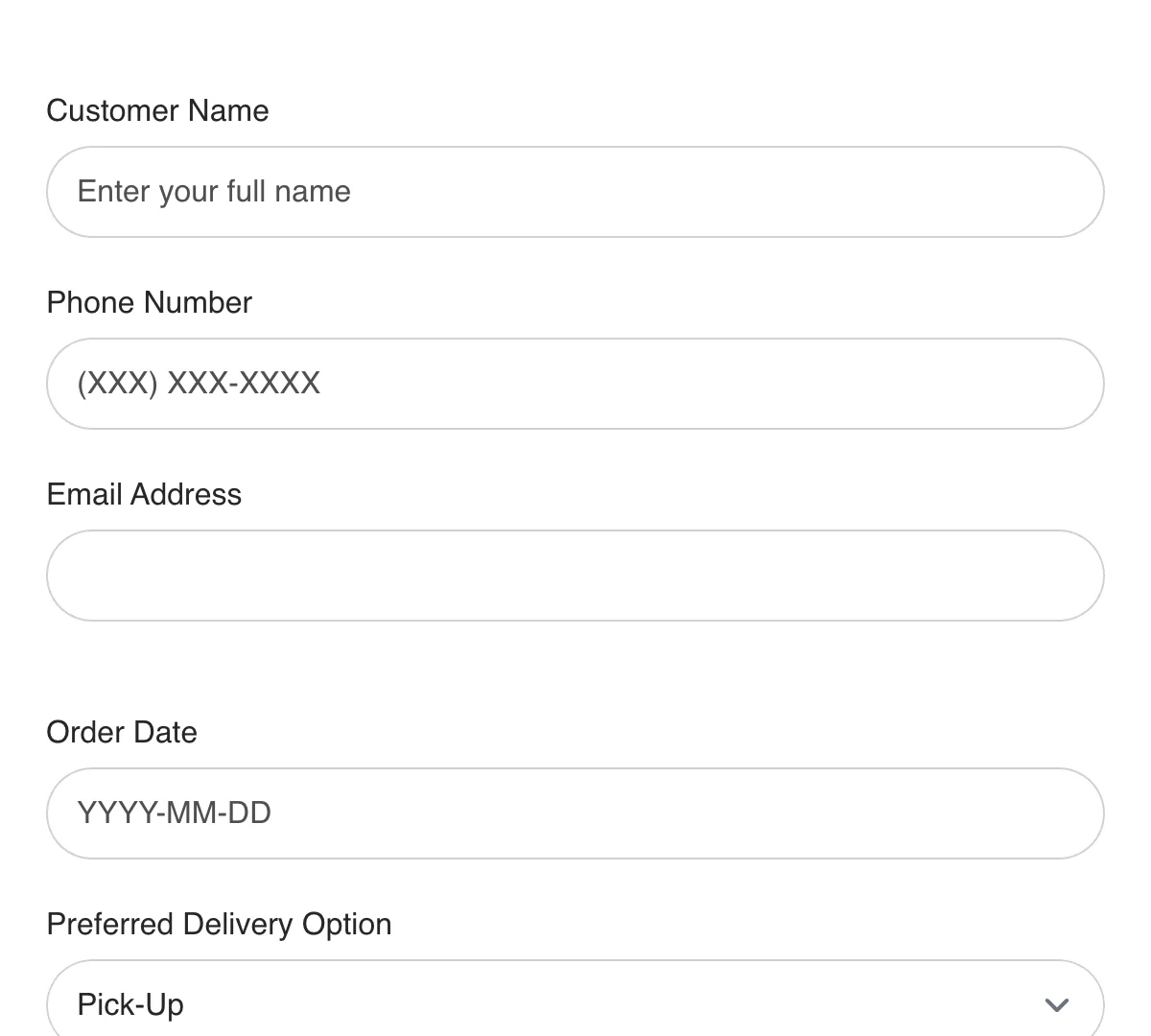Open the Preferred Delivery Option dropdown
This screenshot has height=1036, width=1151.
[575, 1002]
